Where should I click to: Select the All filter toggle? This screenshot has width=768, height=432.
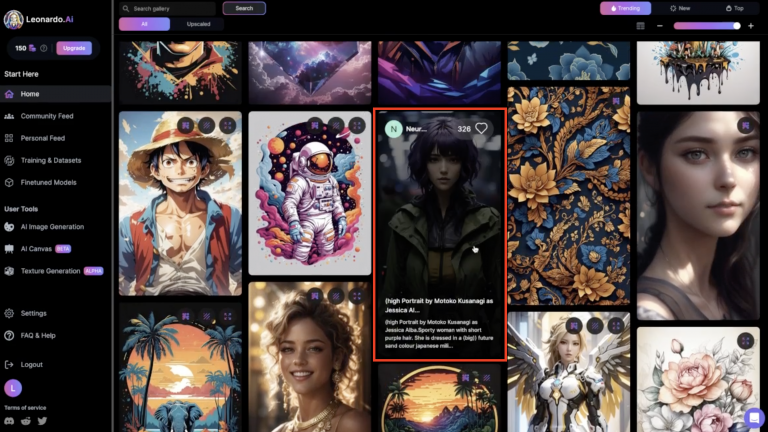144,24
